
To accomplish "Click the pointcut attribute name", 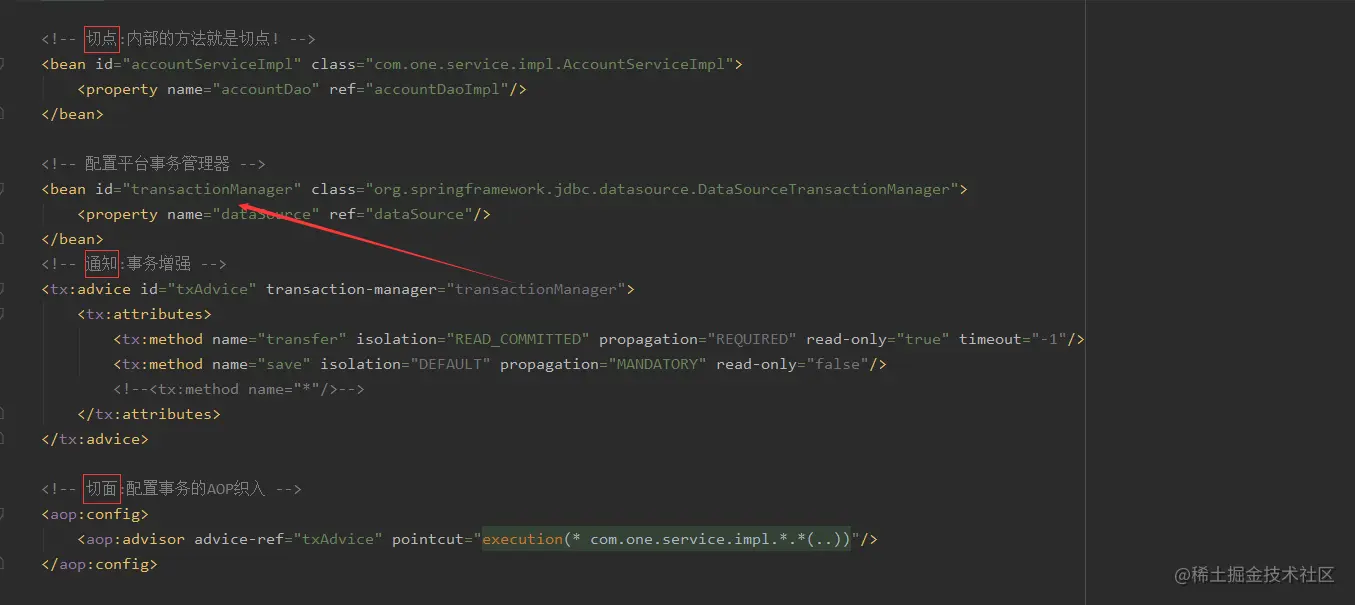I will click(x=428, y=539).
